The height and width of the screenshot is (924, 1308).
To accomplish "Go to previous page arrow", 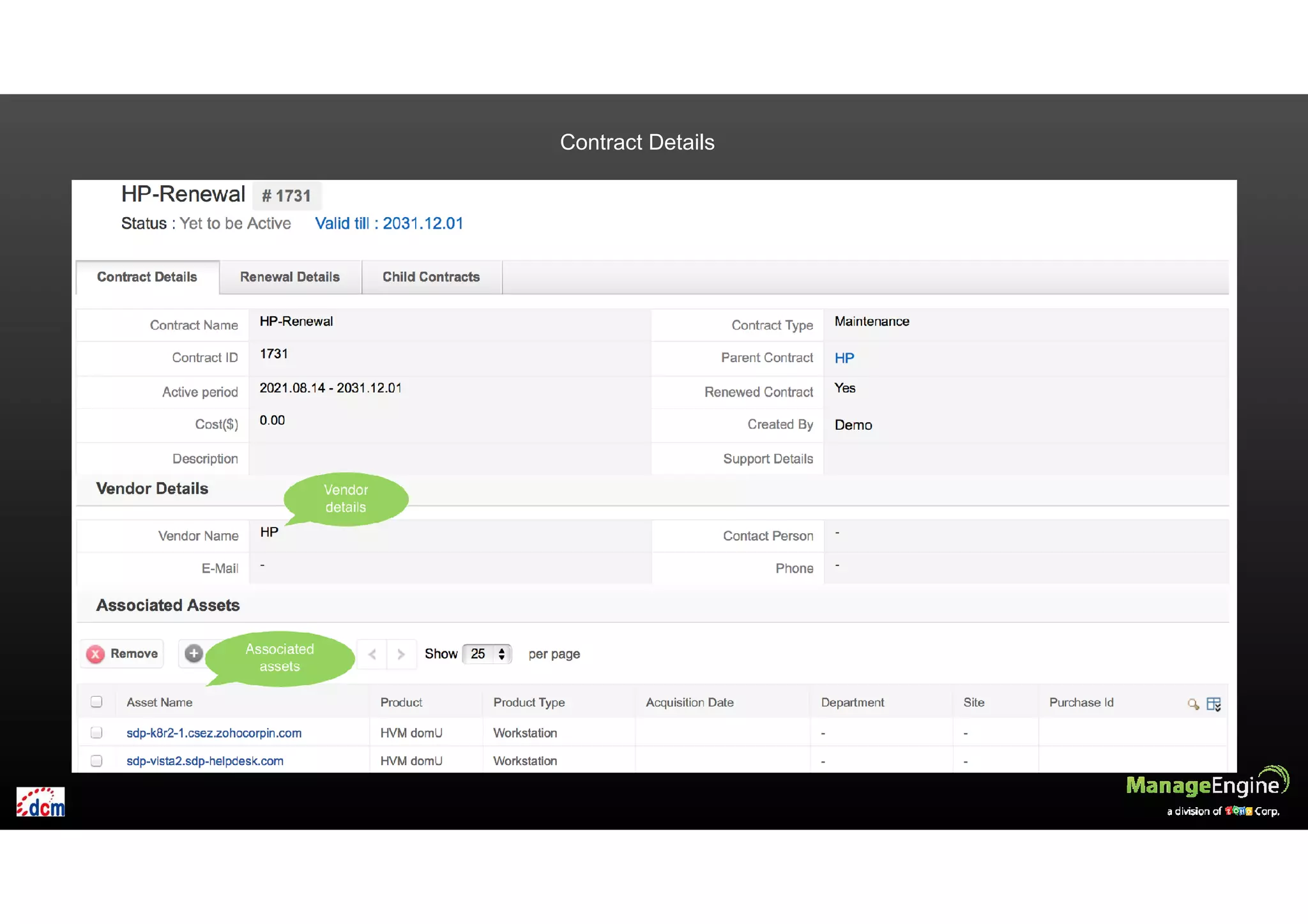I will click(x=372, y=654).
